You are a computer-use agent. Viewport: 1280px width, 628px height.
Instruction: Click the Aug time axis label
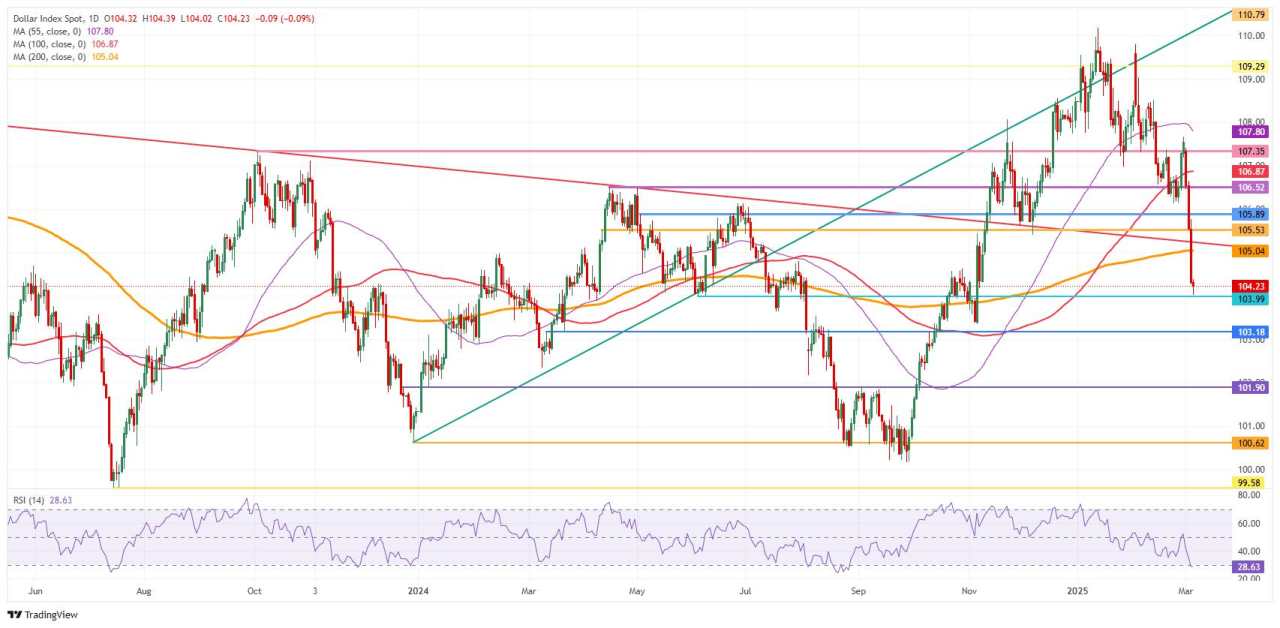145,591
